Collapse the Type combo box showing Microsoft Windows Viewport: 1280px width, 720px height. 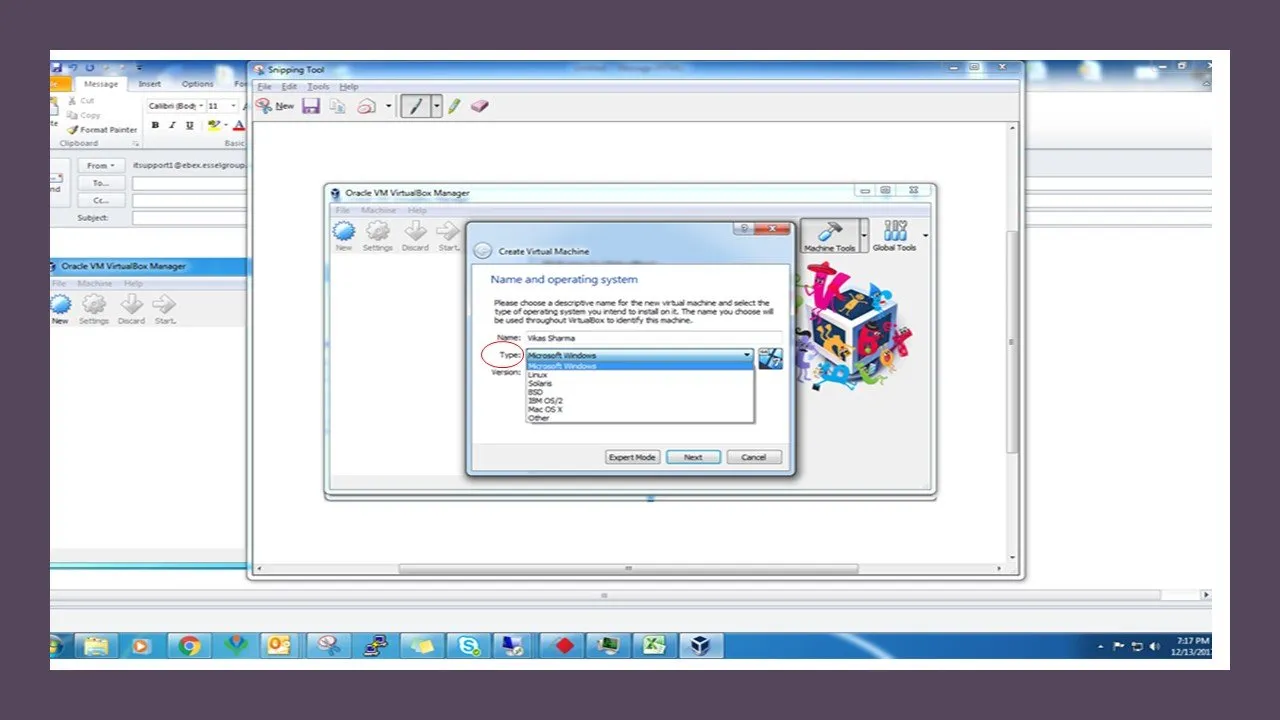tap(640, 355)
